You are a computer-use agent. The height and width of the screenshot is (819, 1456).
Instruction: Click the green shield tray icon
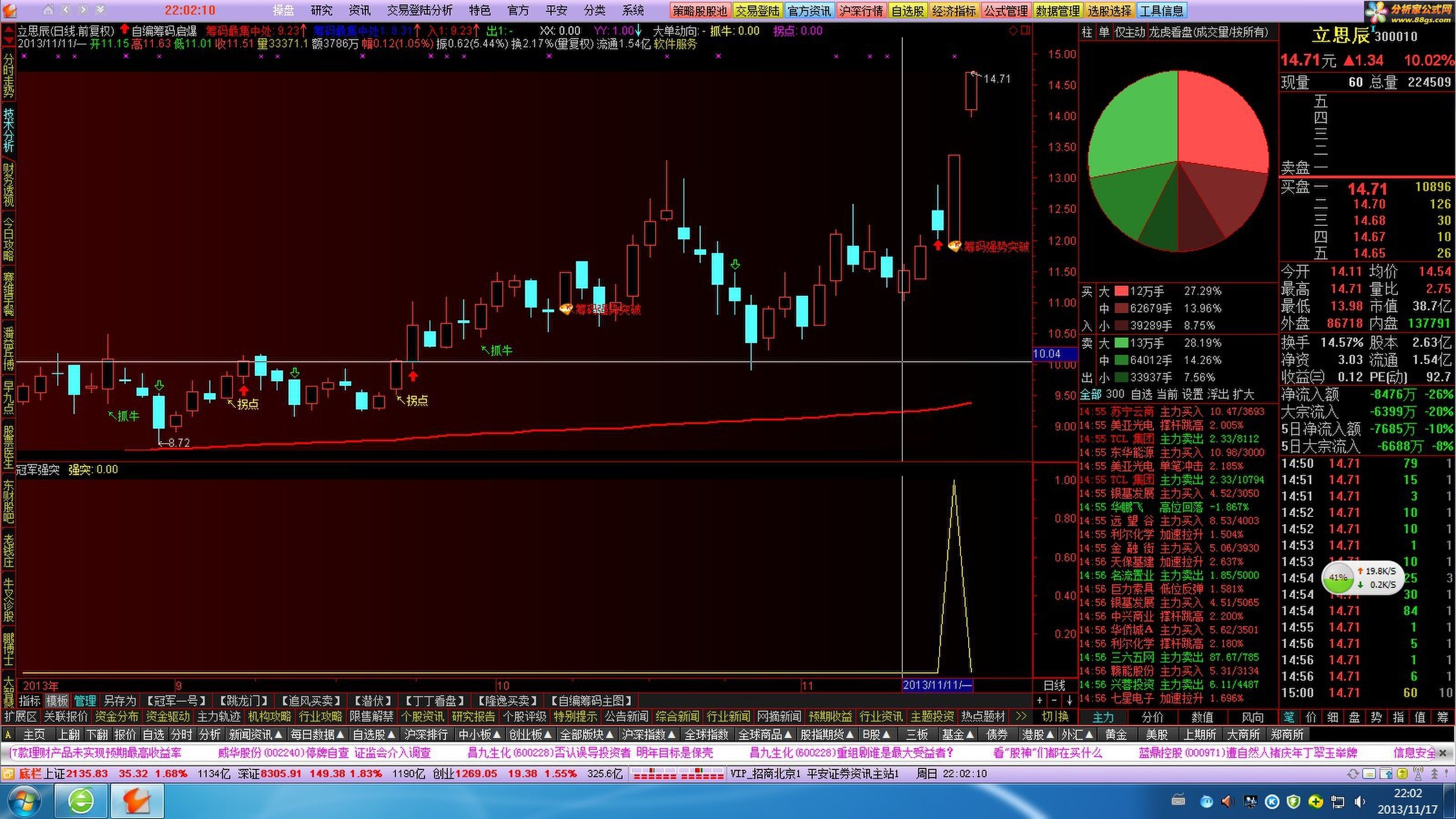(x=1293, y=801)
